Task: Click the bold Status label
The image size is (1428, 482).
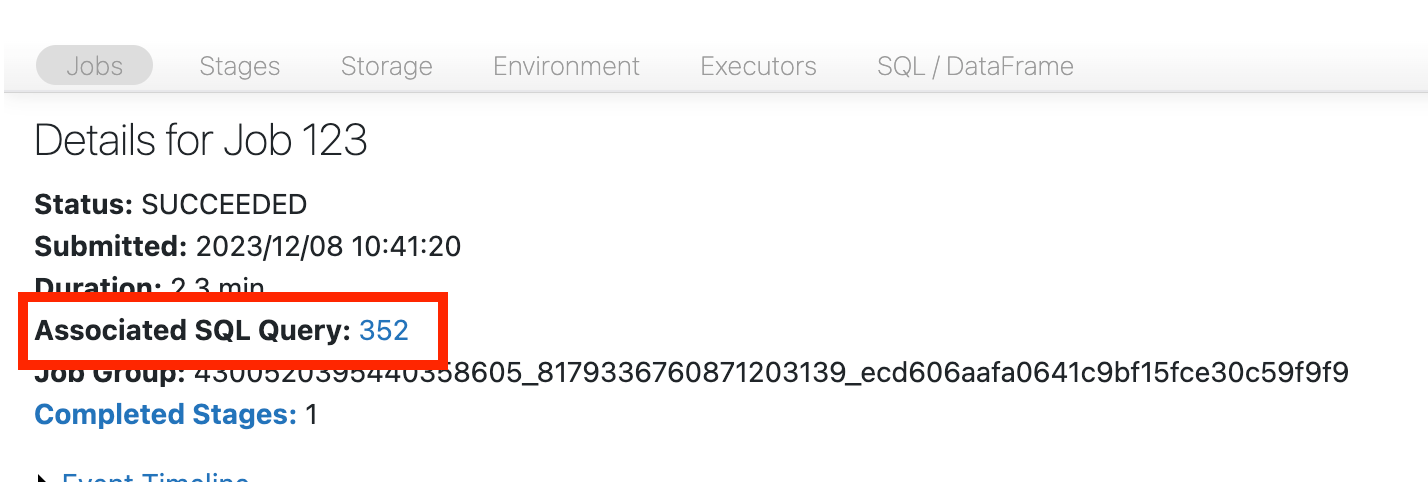Action: click(x=84, y=205)
